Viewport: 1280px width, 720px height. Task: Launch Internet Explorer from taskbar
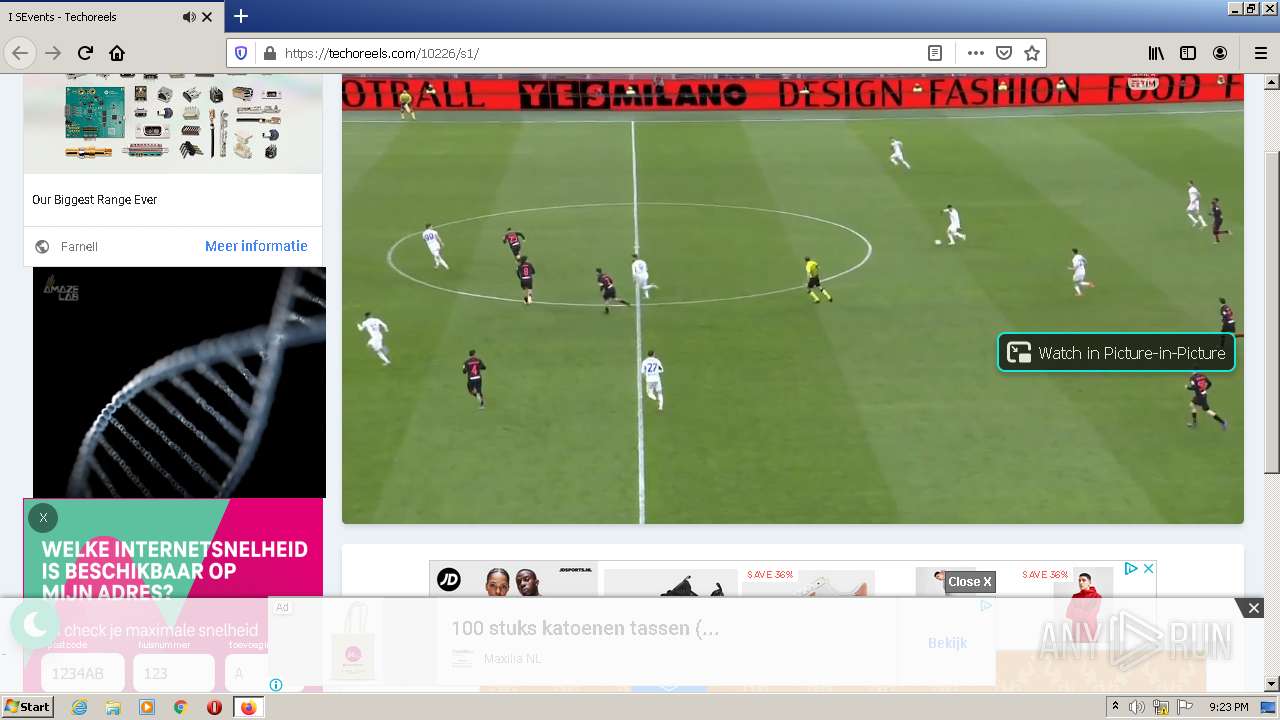pos(80,707)
